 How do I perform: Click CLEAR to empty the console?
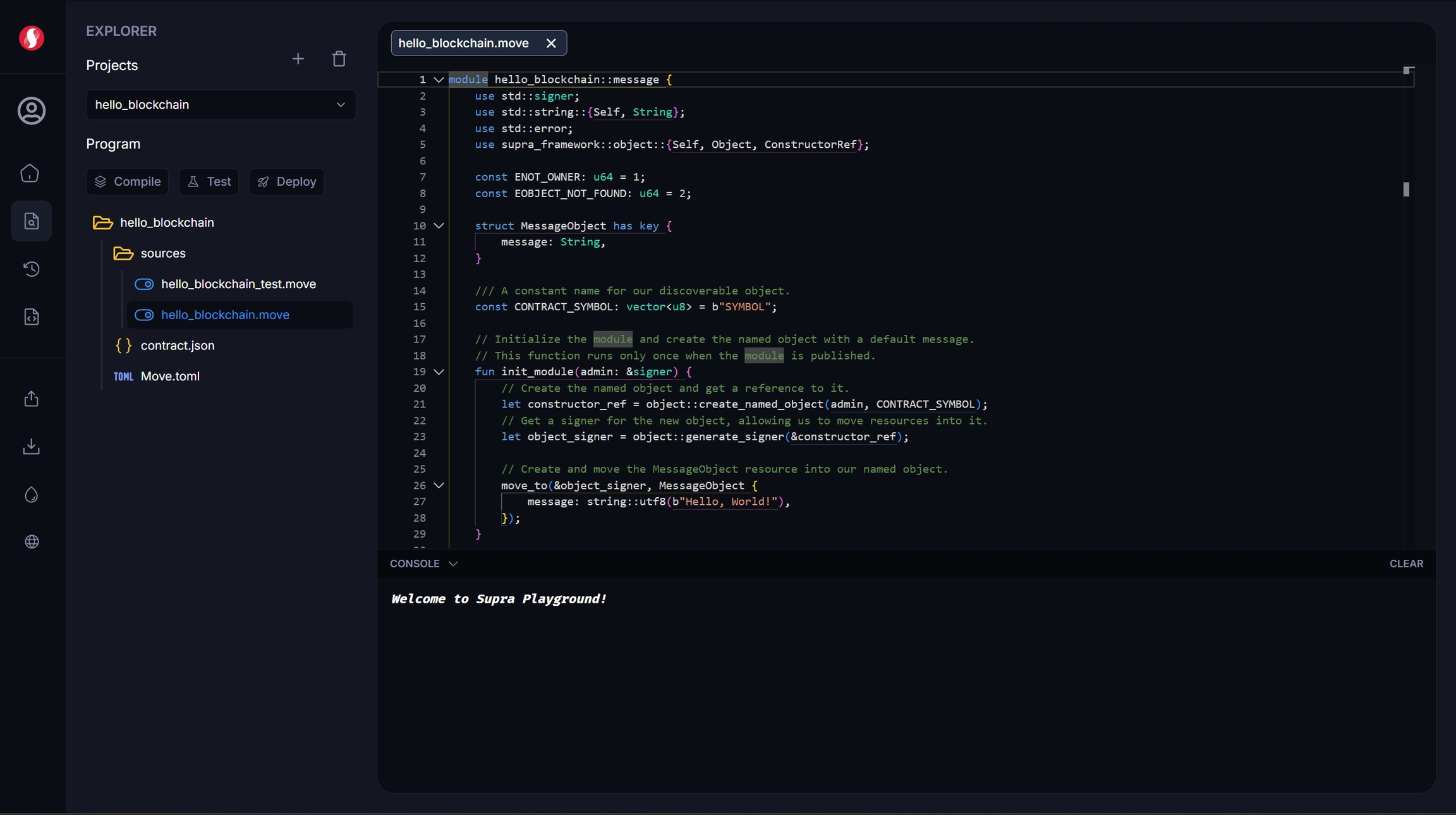tap(1406, 564)
